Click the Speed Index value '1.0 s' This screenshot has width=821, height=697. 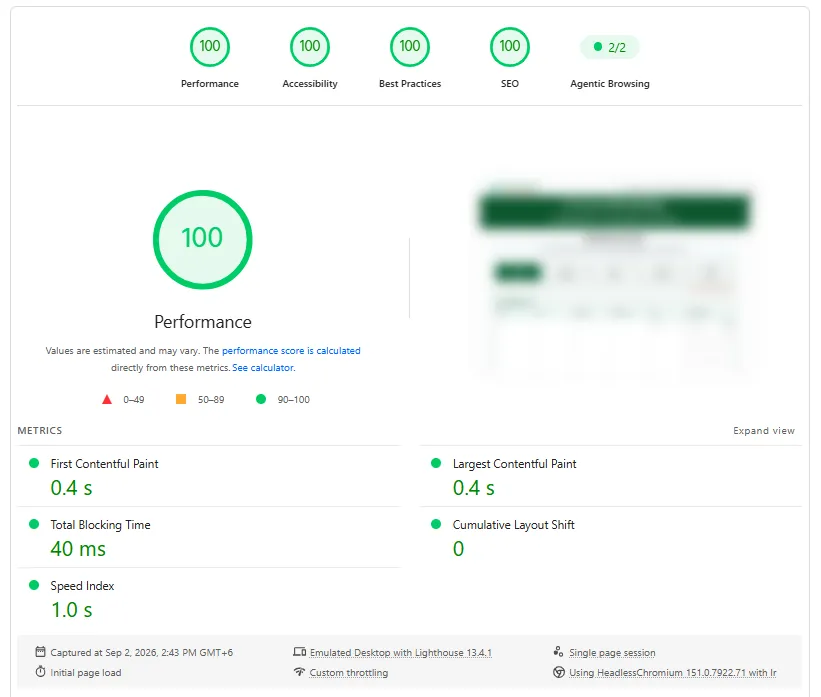(x=72, y=610)
